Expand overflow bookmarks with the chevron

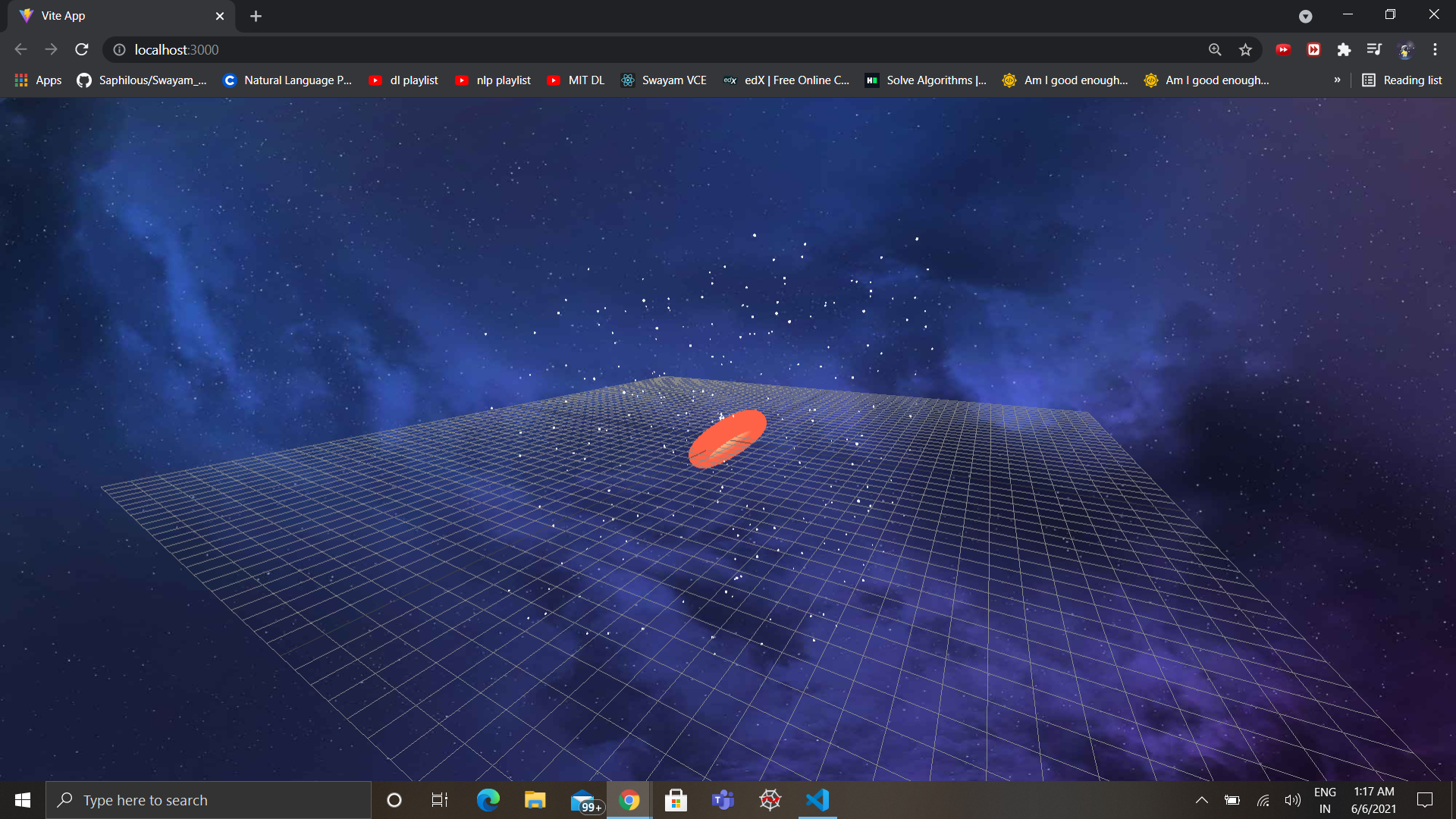point(1338,80)
